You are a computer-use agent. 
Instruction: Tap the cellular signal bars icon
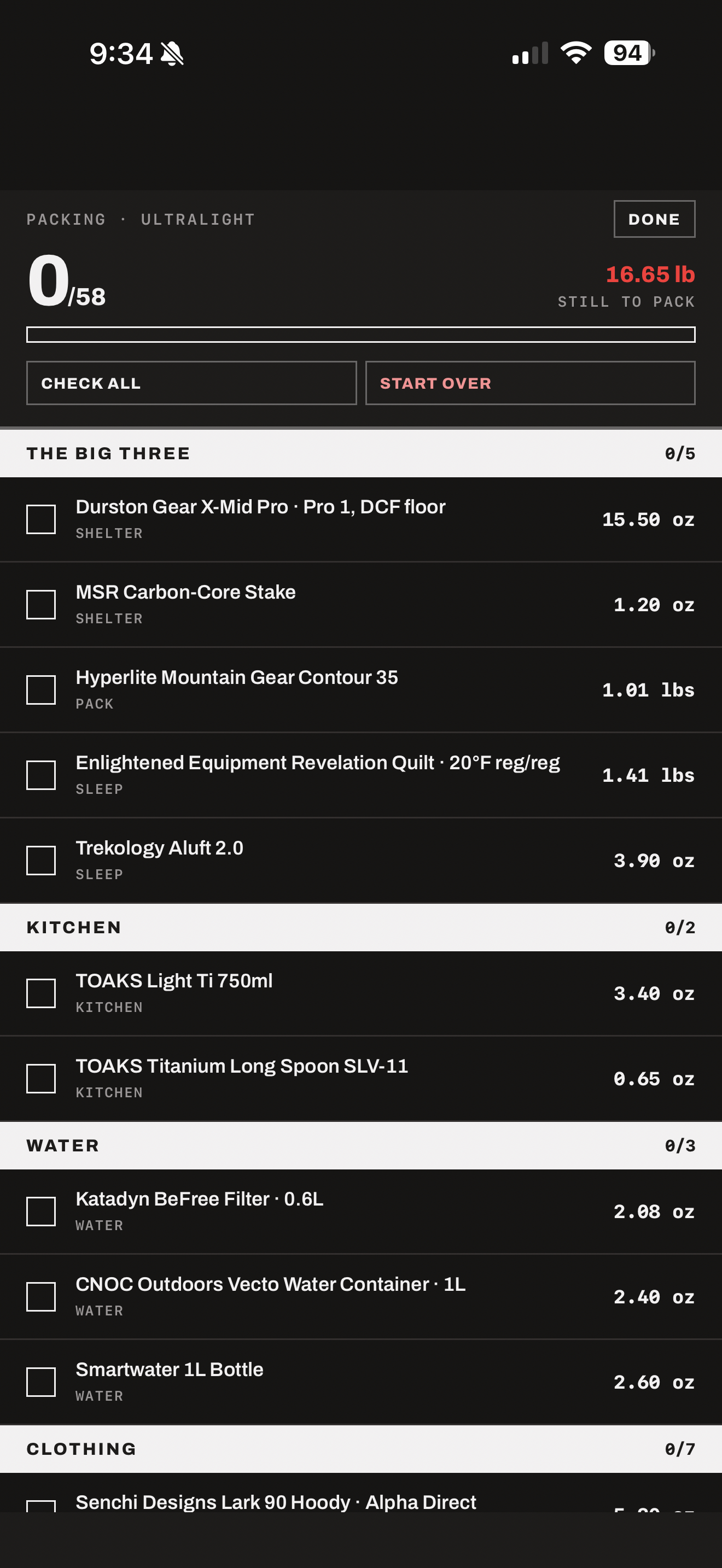pos(530,53)
